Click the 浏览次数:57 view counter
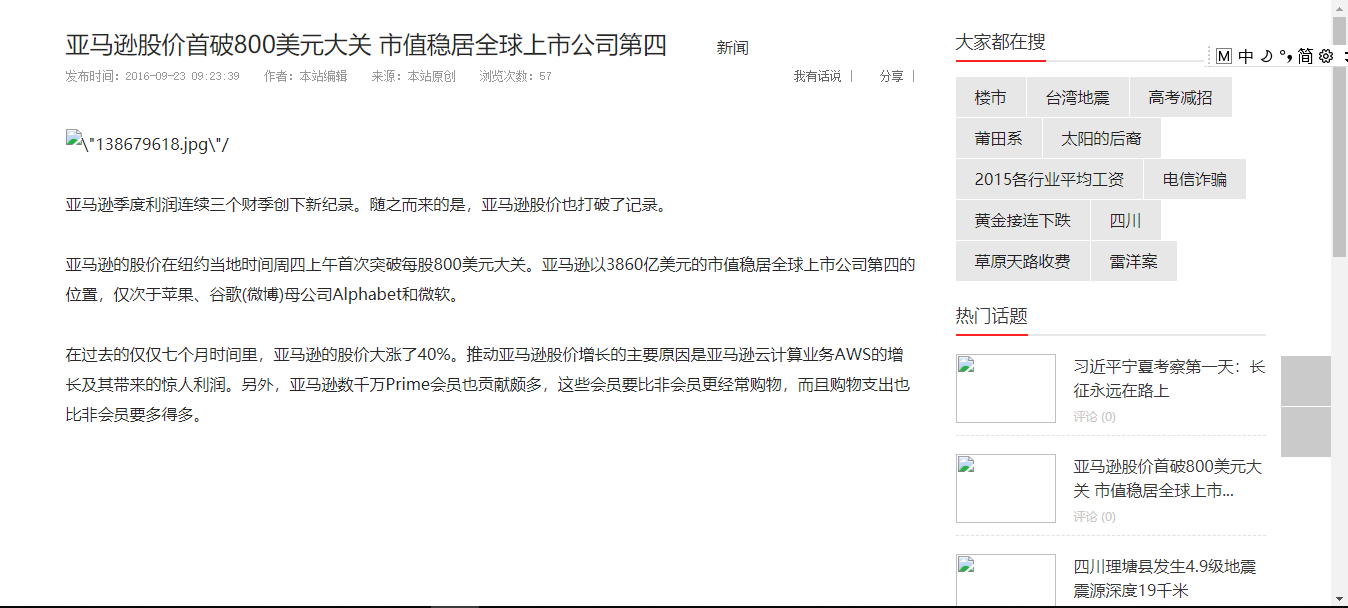The width and height of the screenshot is (1348, 608). (515, 76)
